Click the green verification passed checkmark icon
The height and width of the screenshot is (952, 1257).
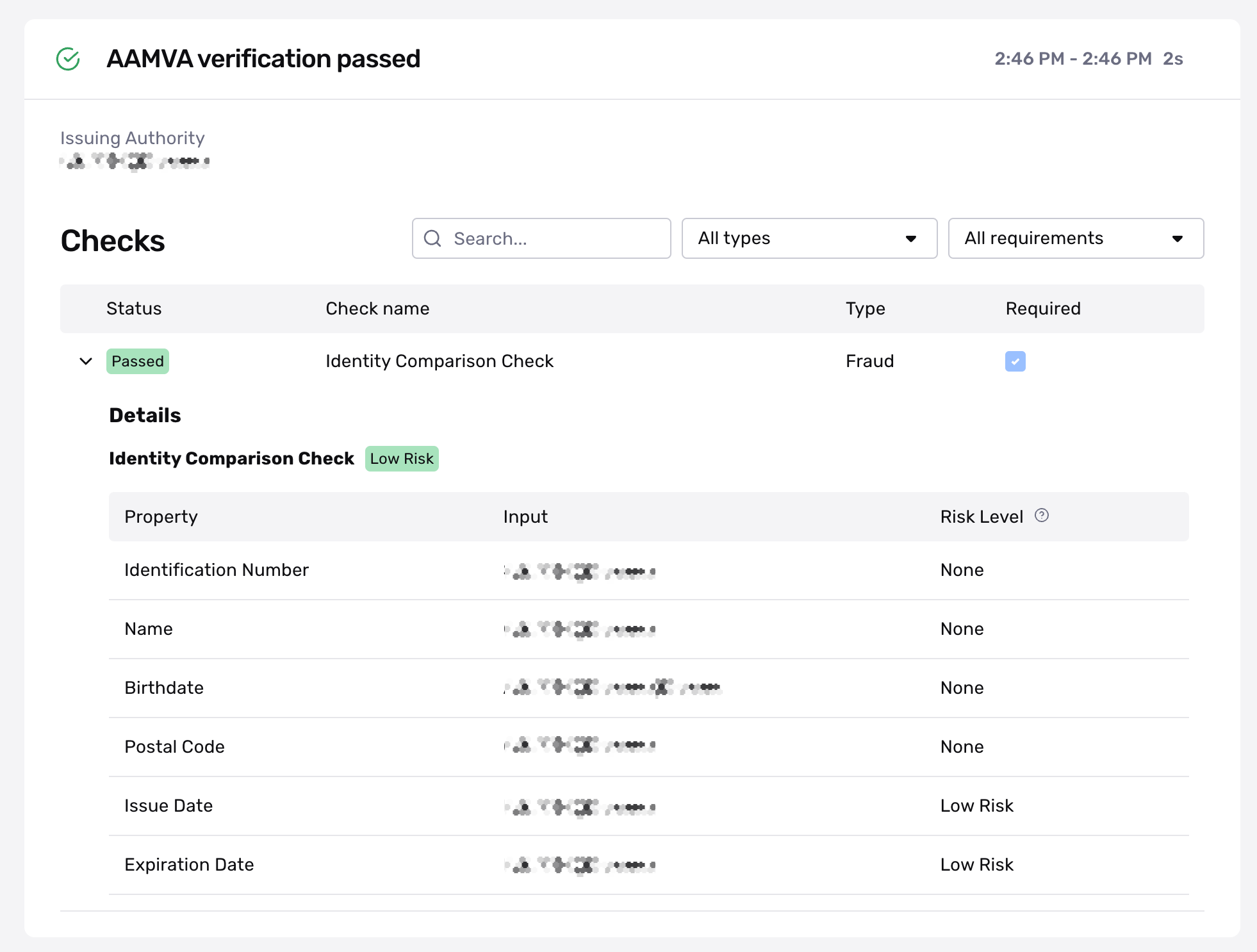coord(68,59)
